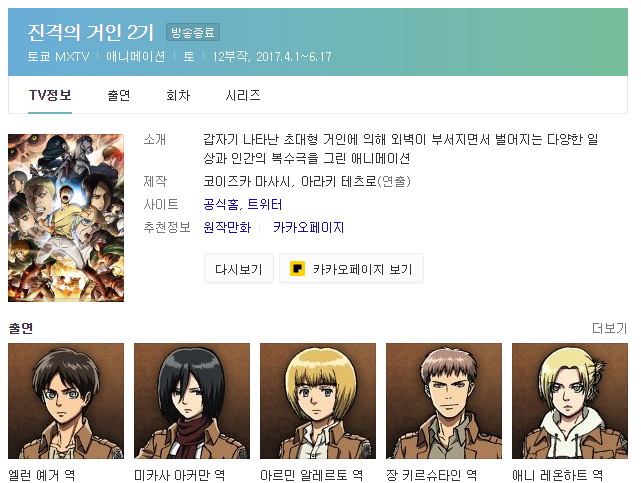This screenshot has width=641, height=483.
Task: Click the 애니 레온하트 역 name label
Action: tap(557, 475)
